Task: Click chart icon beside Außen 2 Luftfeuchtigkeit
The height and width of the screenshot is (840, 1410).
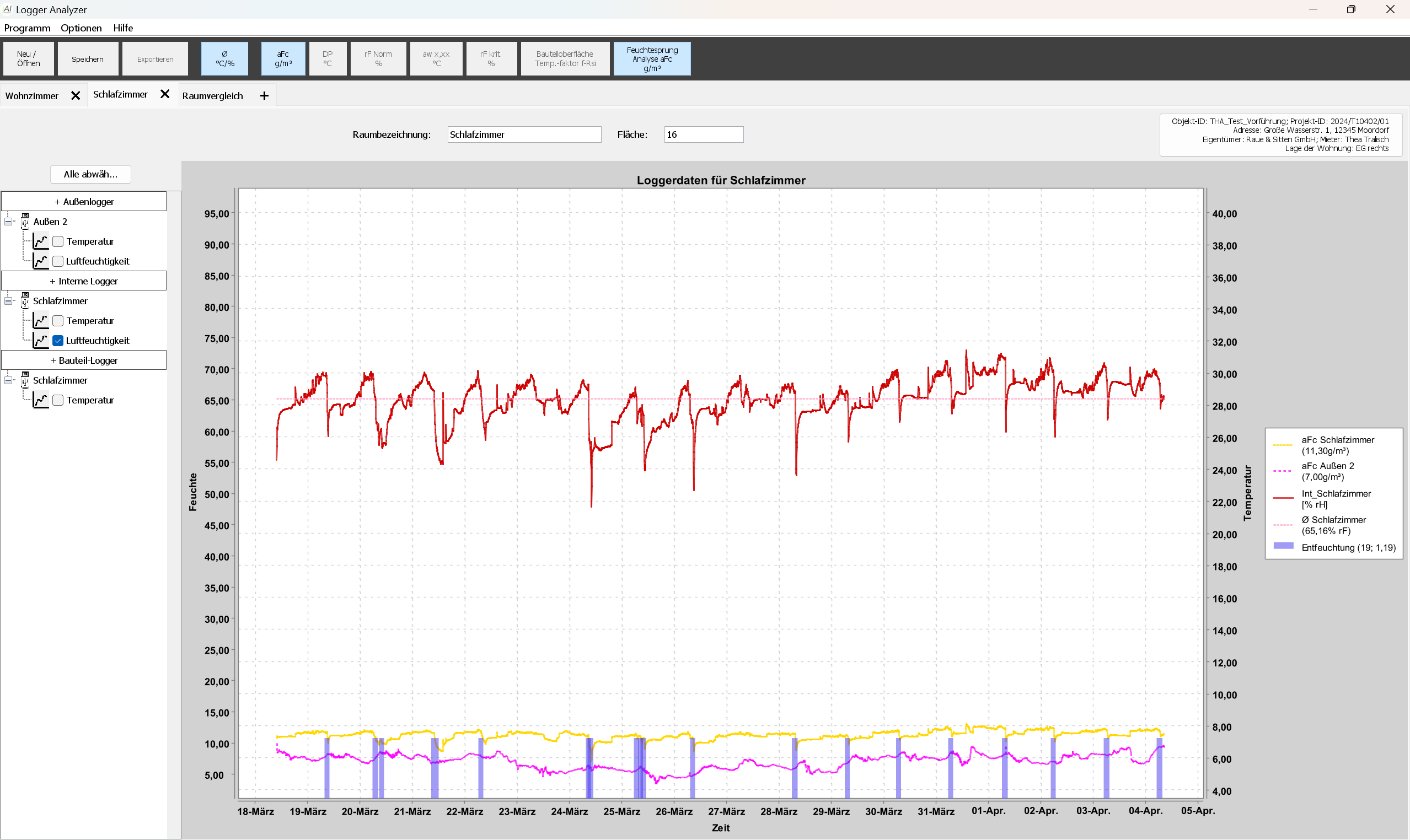Action: click(41, 261)
